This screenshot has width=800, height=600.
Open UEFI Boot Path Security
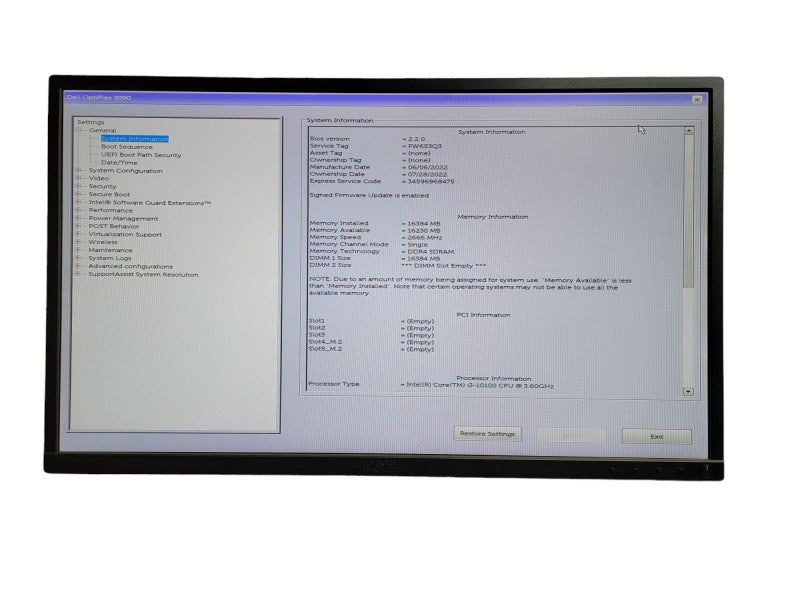click(141, 155)
